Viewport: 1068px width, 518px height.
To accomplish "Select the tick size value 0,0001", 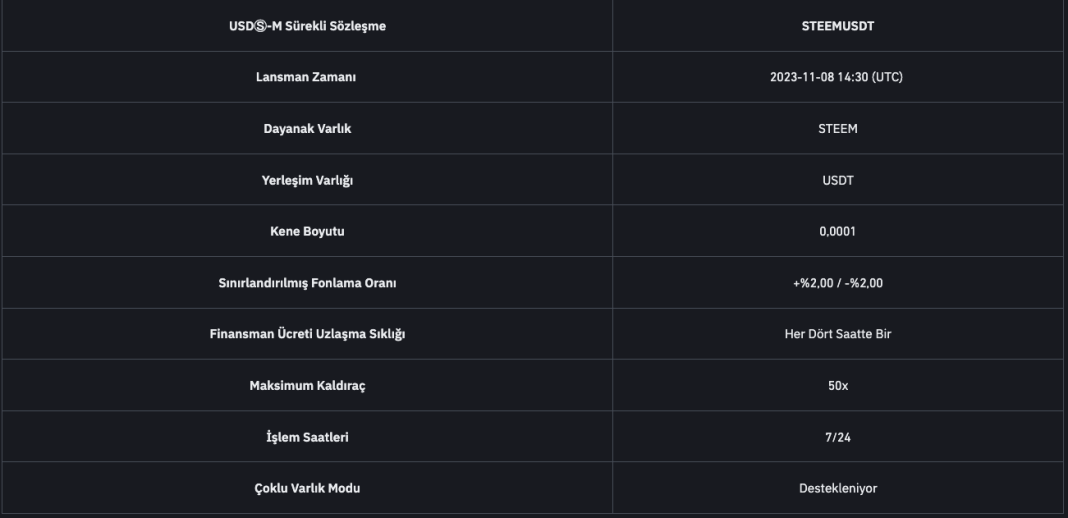I will [840, 231].
